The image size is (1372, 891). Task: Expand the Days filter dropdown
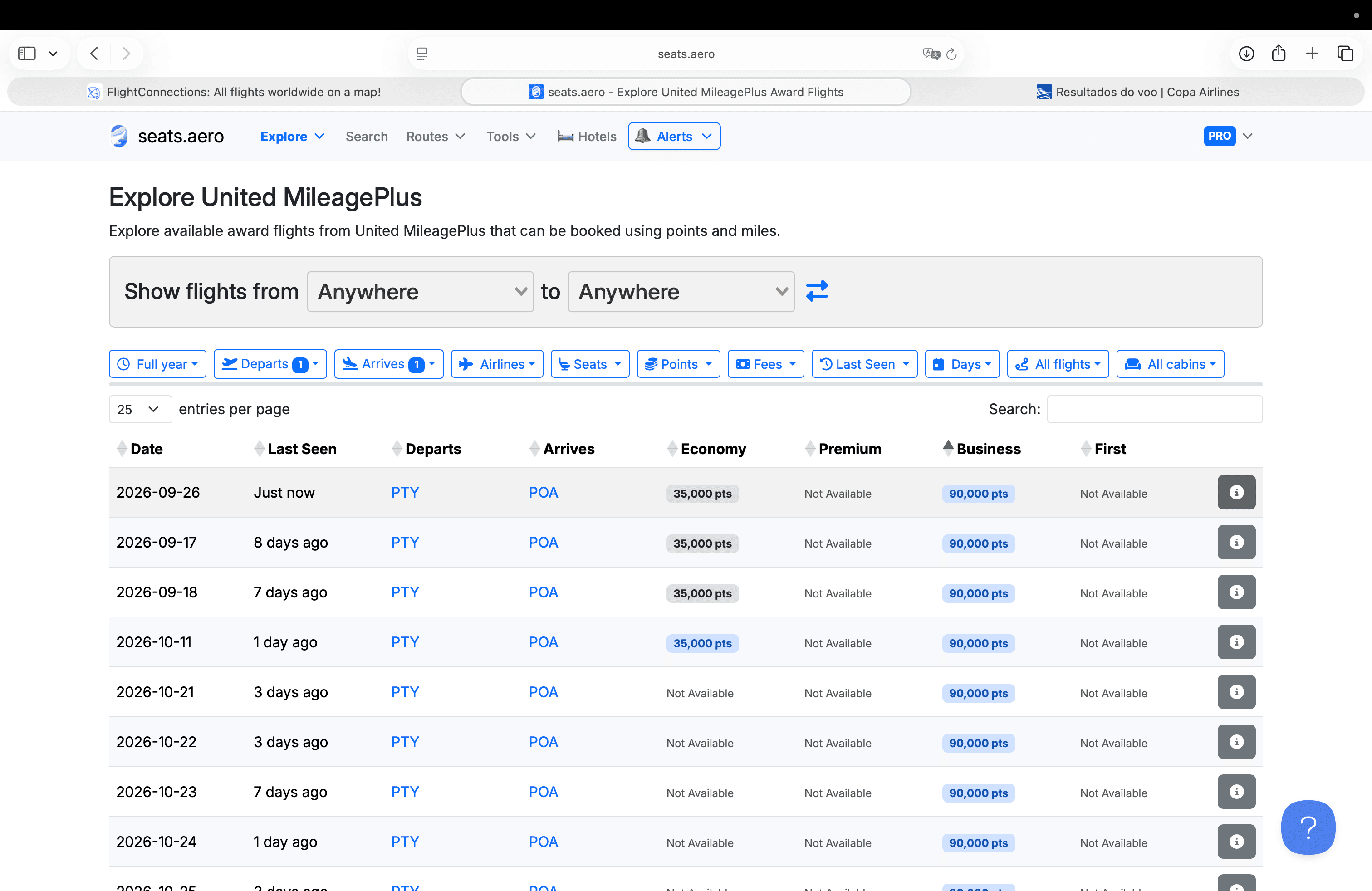click(x=962, y=364)
